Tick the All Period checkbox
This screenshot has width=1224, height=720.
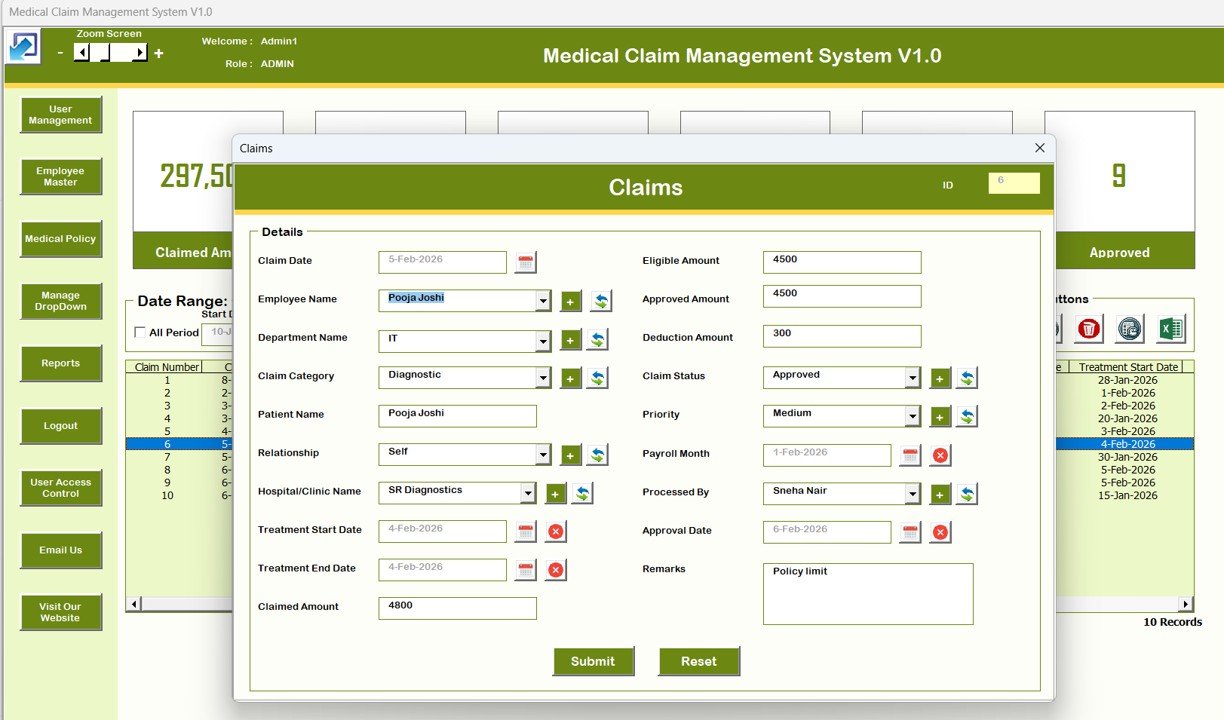[140, 333]
